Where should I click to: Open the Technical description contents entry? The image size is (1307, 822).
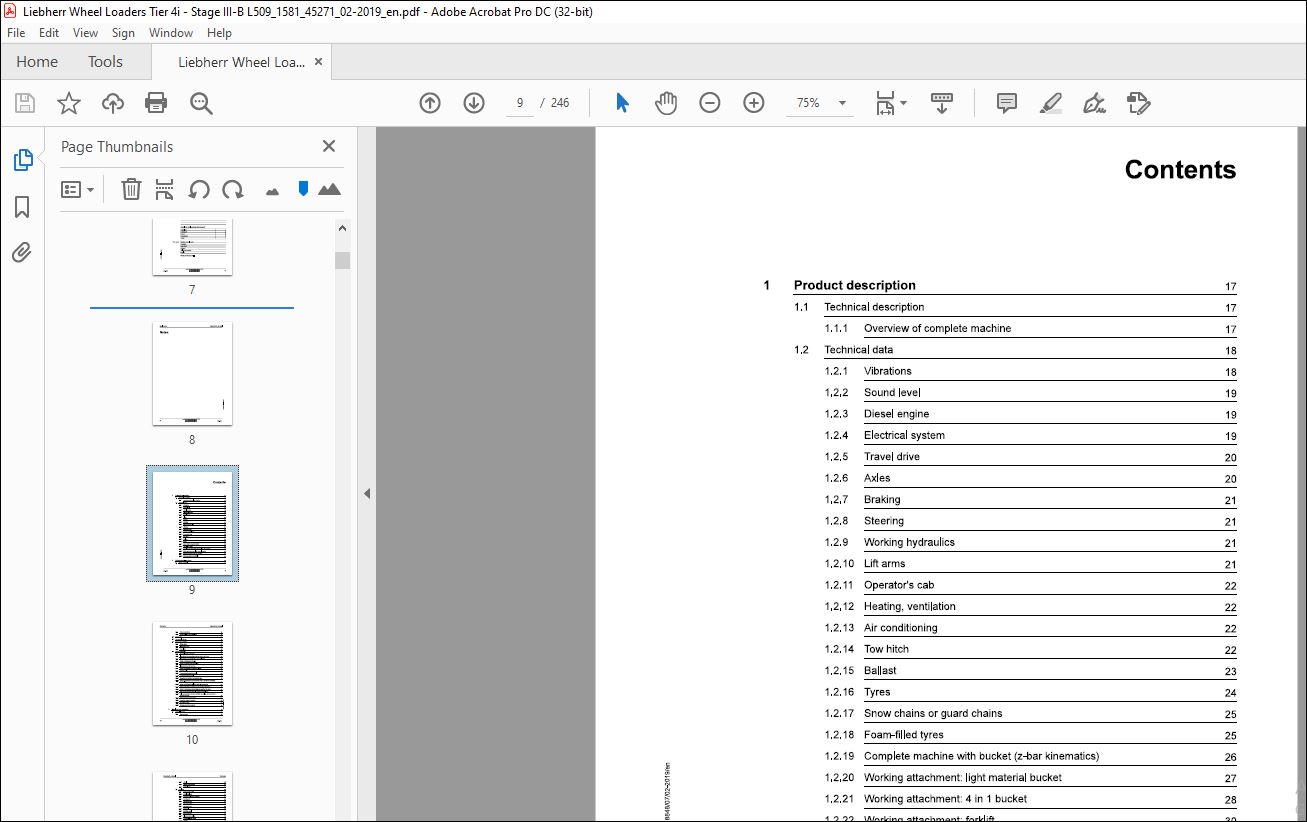874,307
